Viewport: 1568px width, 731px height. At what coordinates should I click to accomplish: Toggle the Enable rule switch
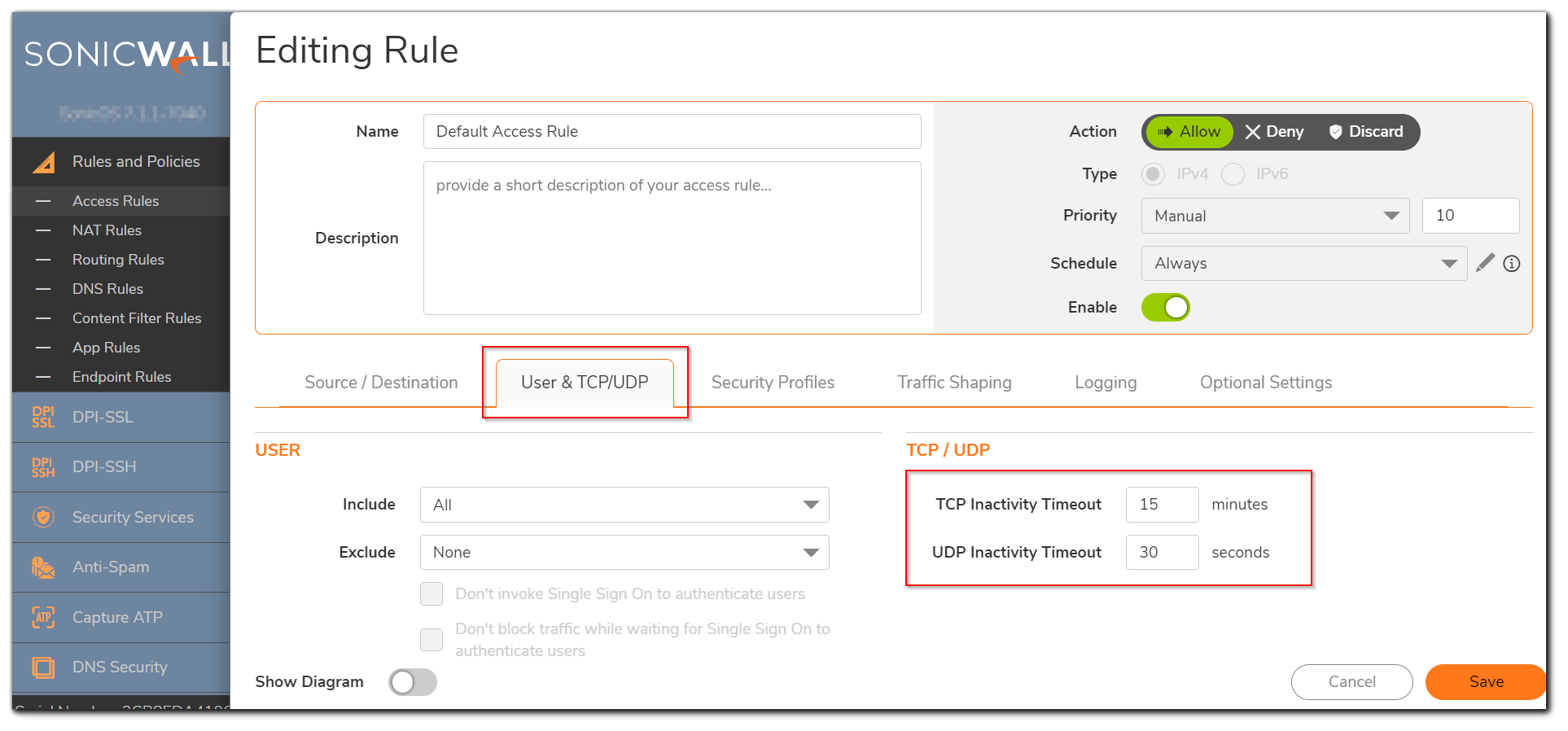click(1166, 308)
